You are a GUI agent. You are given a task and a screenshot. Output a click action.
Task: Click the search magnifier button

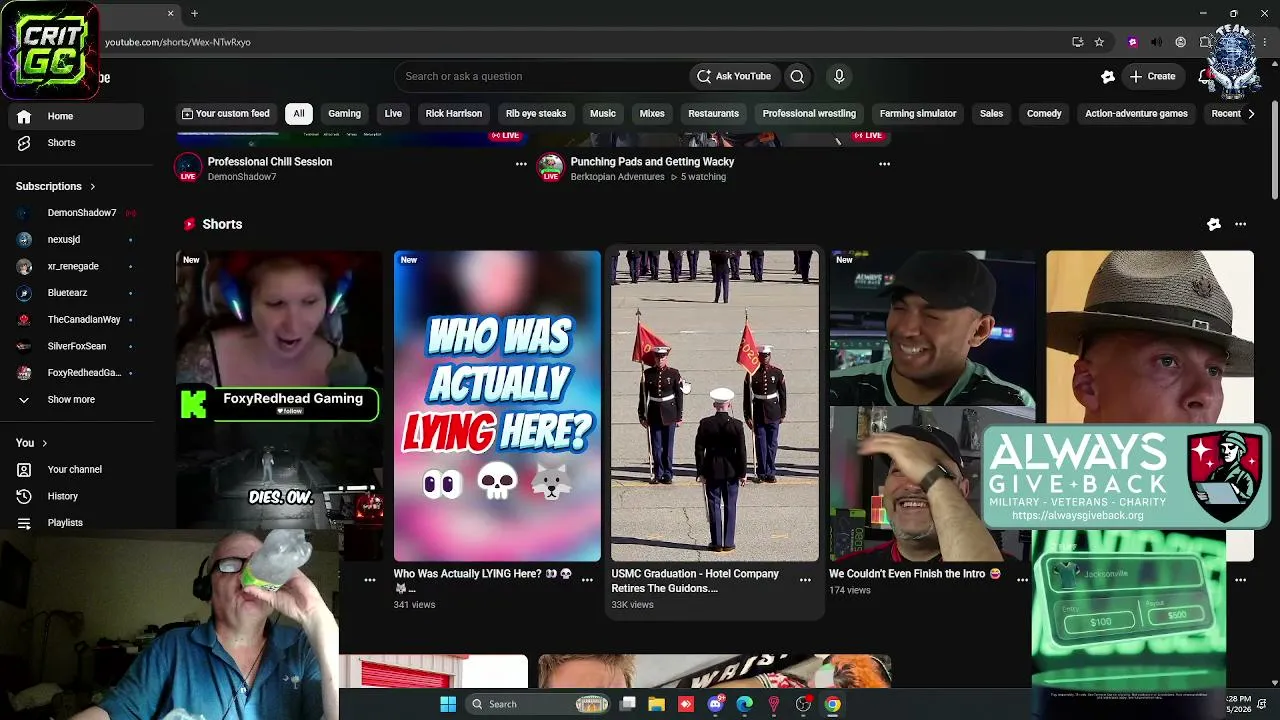pyautogui.click(x=797, y=76)
